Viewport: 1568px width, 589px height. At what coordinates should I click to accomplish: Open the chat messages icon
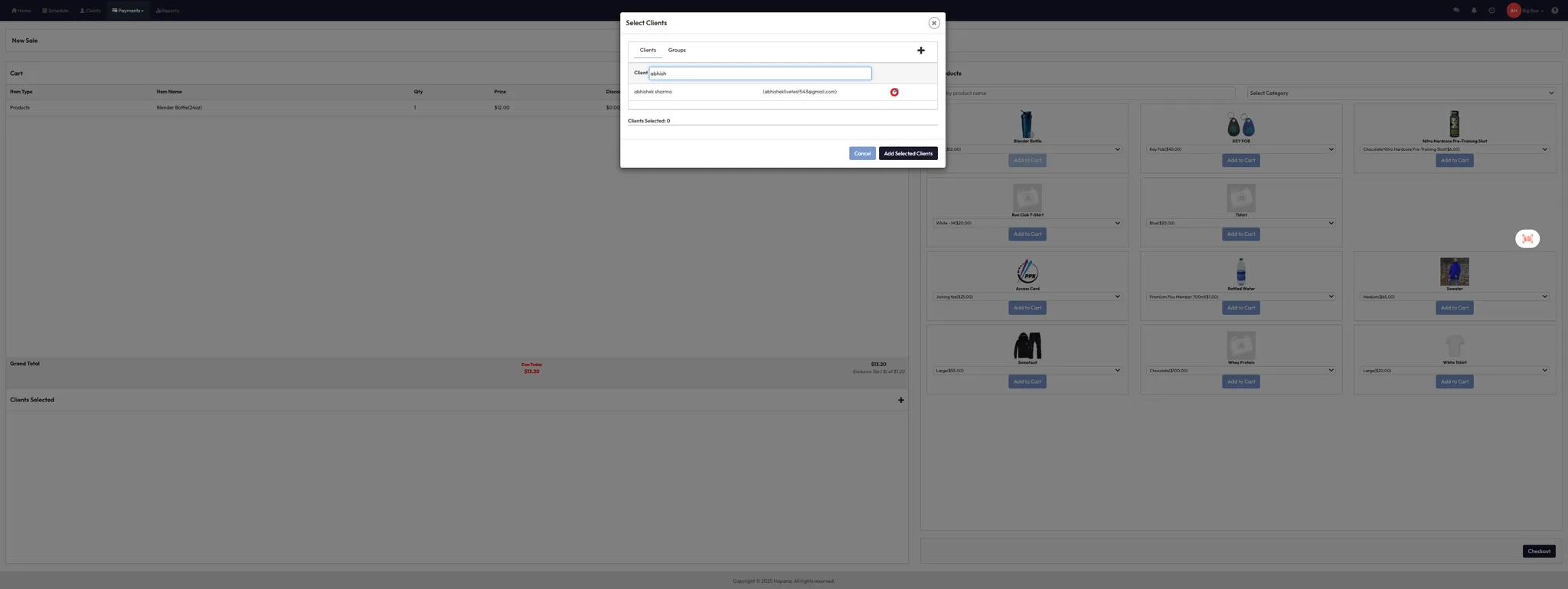[1456, 11]
